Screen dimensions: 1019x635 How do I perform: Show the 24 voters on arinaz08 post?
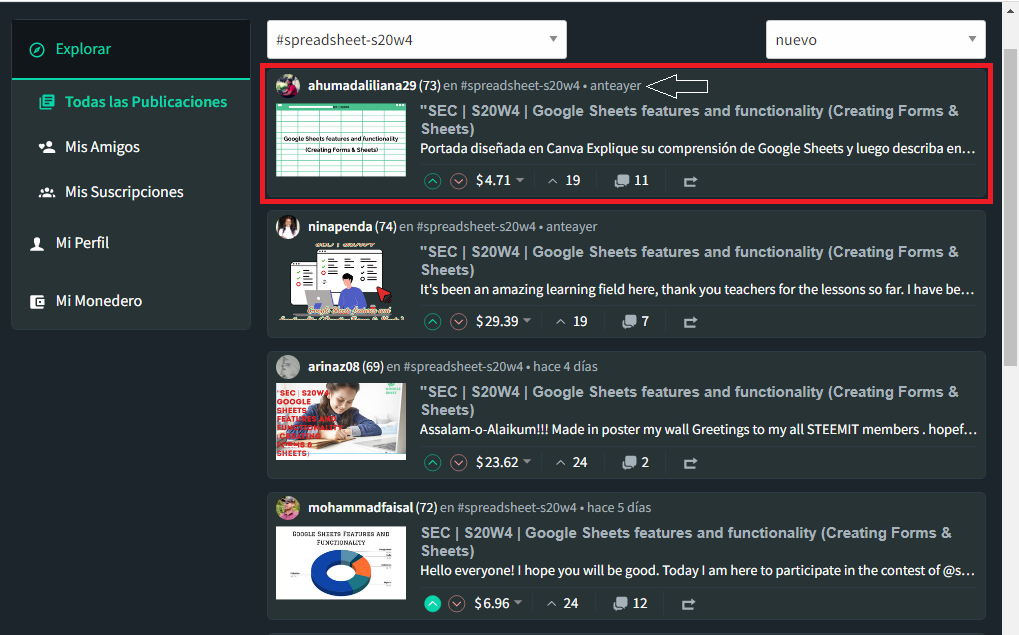571,463
